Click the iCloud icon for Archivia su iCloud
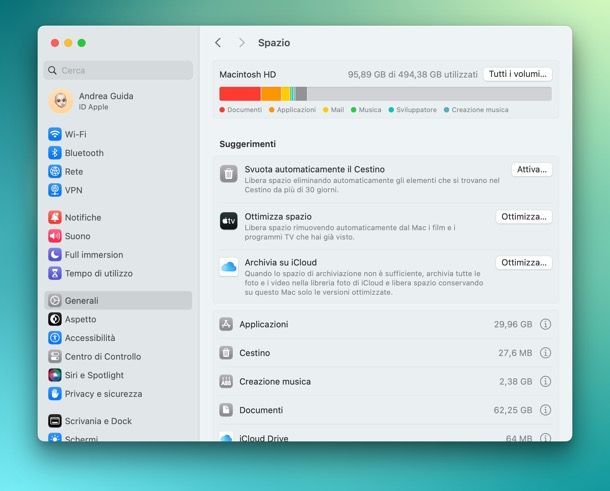 tap(229, 267)
